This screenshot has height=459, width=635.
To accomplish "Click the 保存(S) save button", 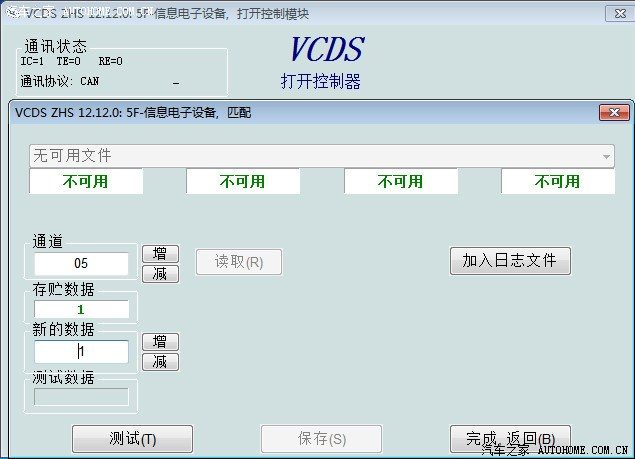I will click(x=322, y=439).
